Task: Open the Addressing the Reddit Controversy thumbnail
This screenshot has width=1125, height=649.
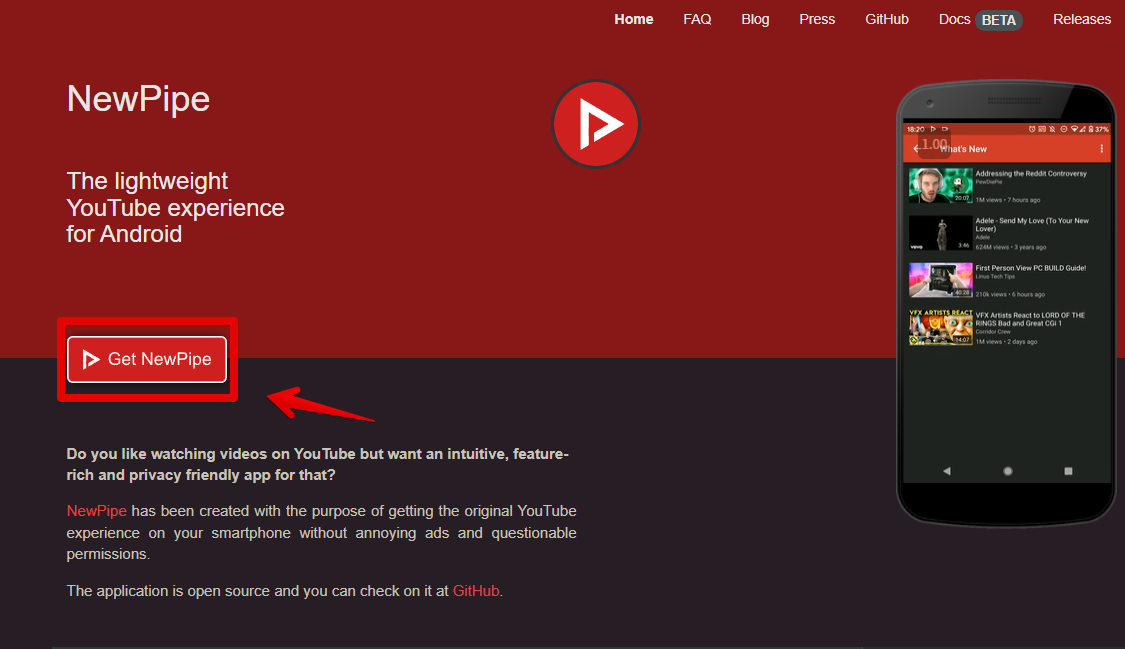Action: tap(941, 185)
